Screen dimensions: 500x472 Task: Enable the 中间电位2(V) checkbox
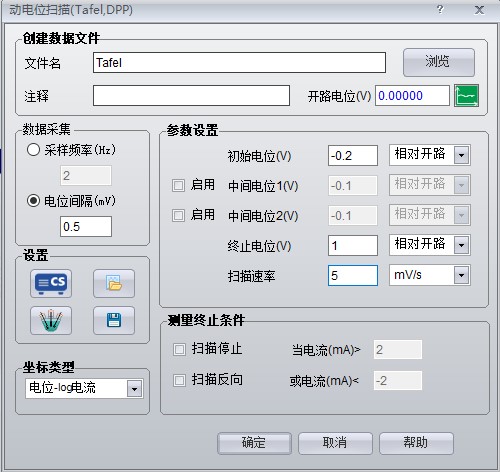pos(178,215)
